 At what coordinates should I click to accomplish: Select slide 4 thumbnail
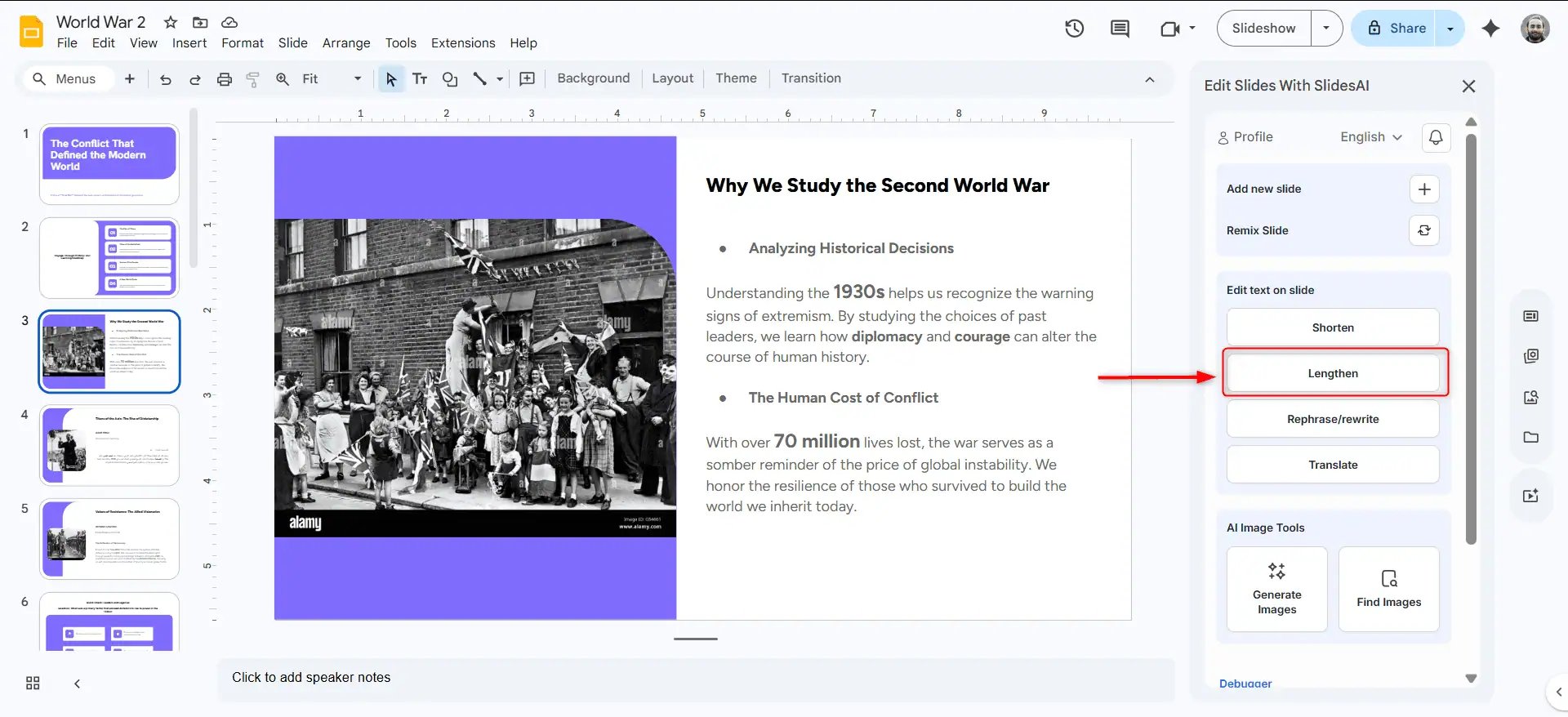(x=109, y=446)
